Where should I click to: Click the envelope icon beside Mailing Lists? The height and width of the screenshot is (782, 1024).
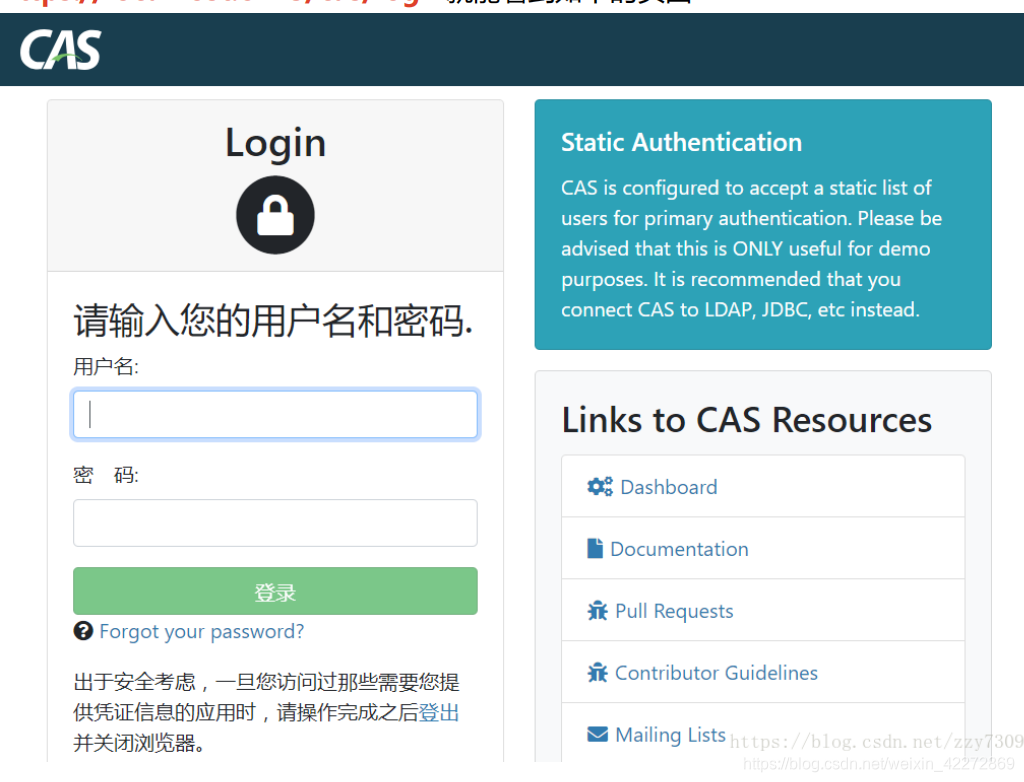click(x=598, y=734)
